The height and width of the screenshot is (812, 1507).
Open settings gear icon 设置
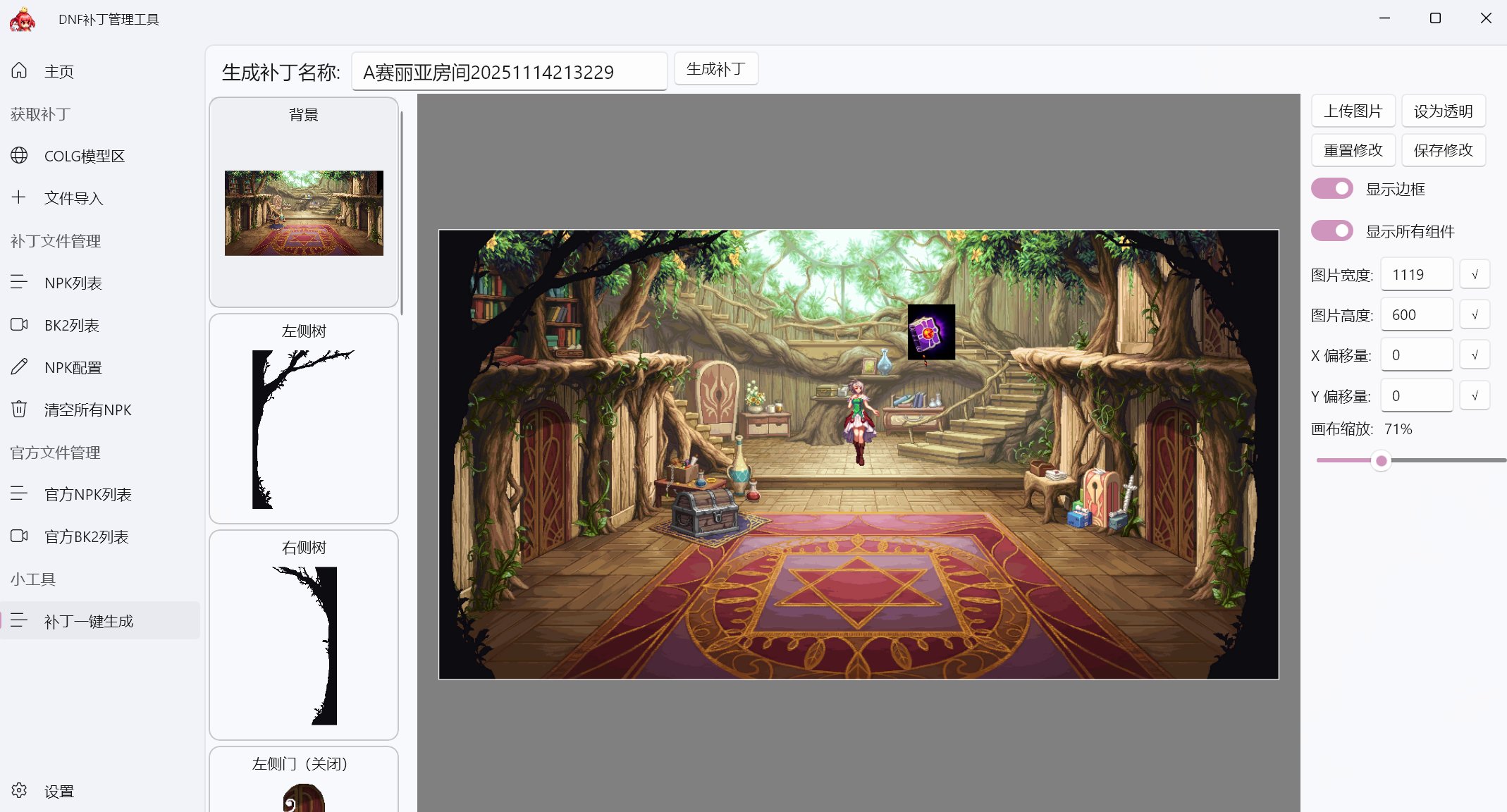point(19,790)
